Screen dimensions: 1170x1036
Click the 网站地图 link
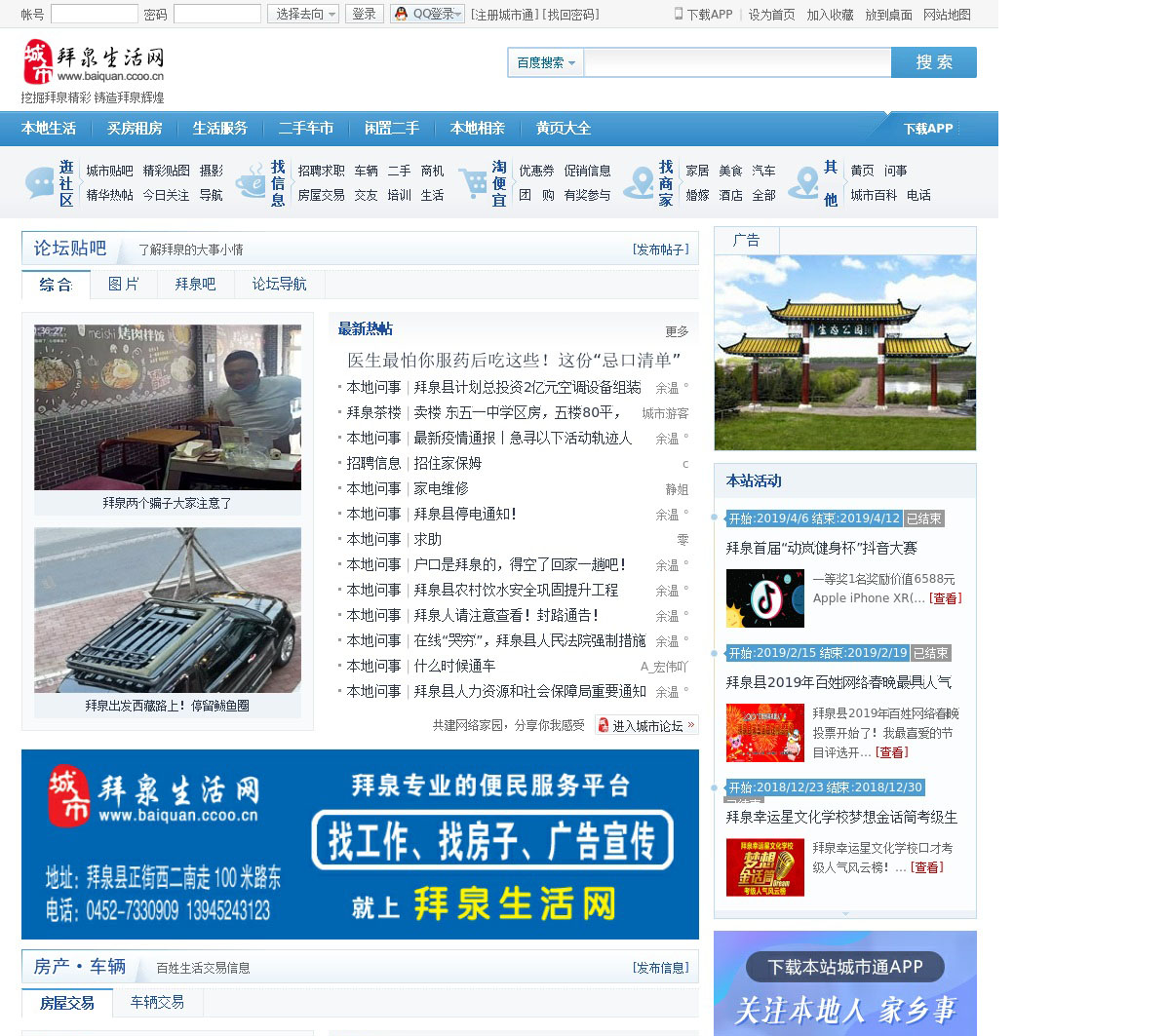click(x=947, y=15)
